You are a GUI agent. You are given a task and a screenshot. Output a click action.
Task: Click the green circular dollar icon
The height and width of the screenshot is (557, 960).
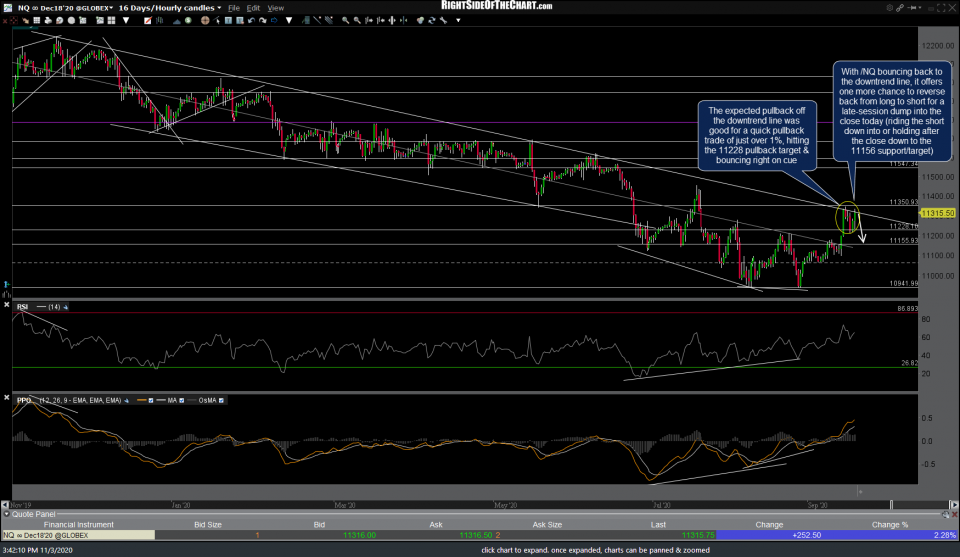pyautogui.click(x=188, y=20)
